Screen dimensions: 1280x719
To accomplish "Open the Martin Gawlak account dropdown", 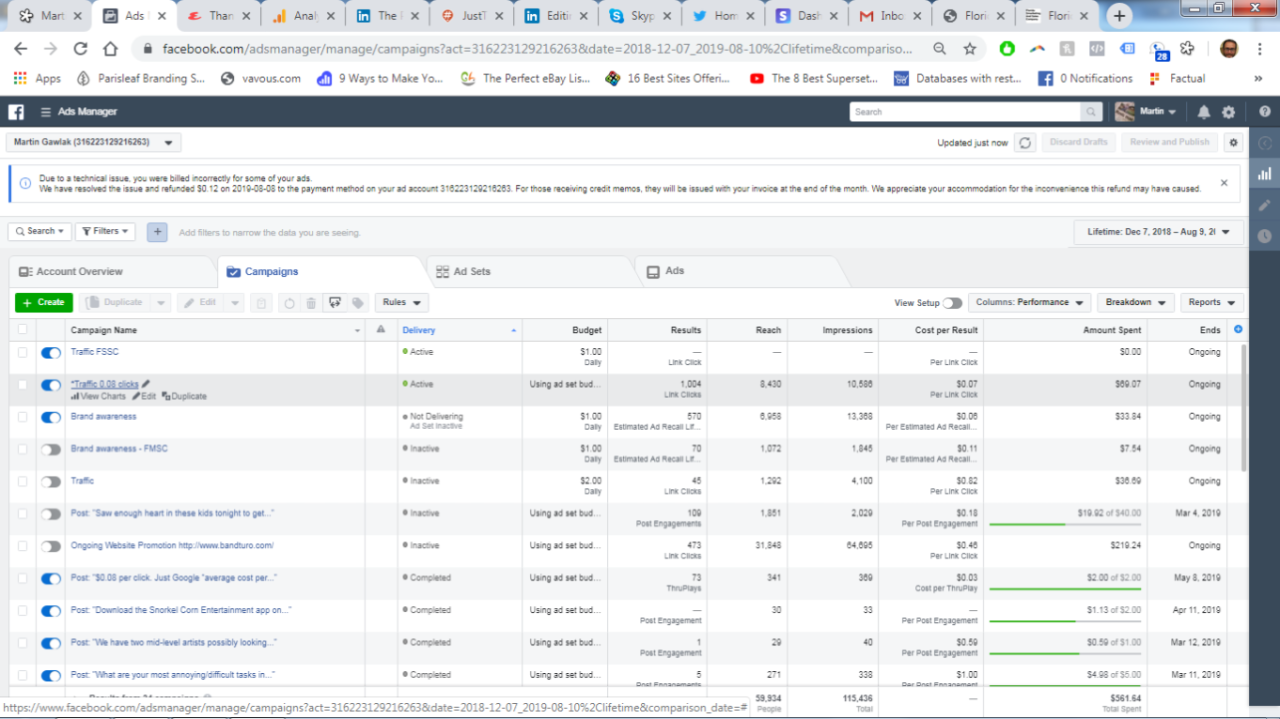I will point(94,143).
